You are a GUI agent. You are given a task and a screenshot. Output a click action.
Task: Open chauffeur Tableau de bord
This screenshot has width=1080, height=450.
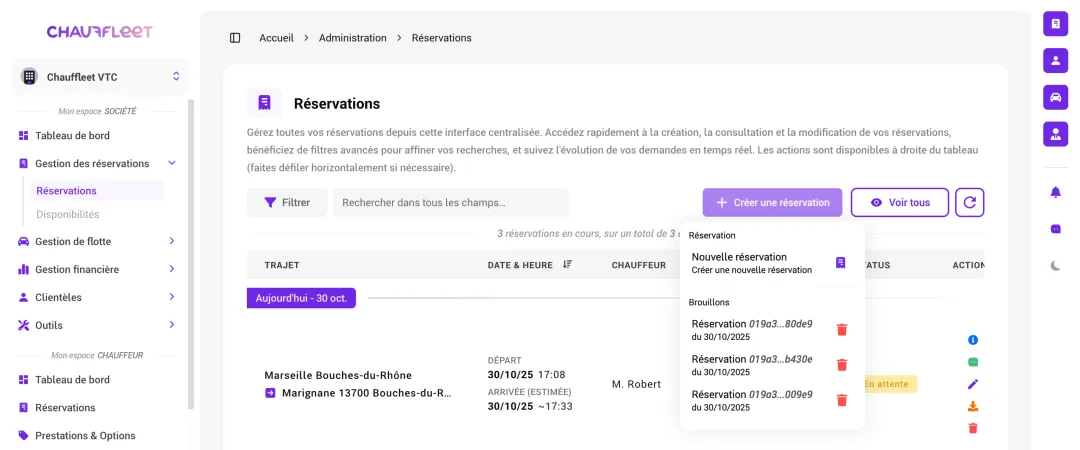[x=96, y=380]
